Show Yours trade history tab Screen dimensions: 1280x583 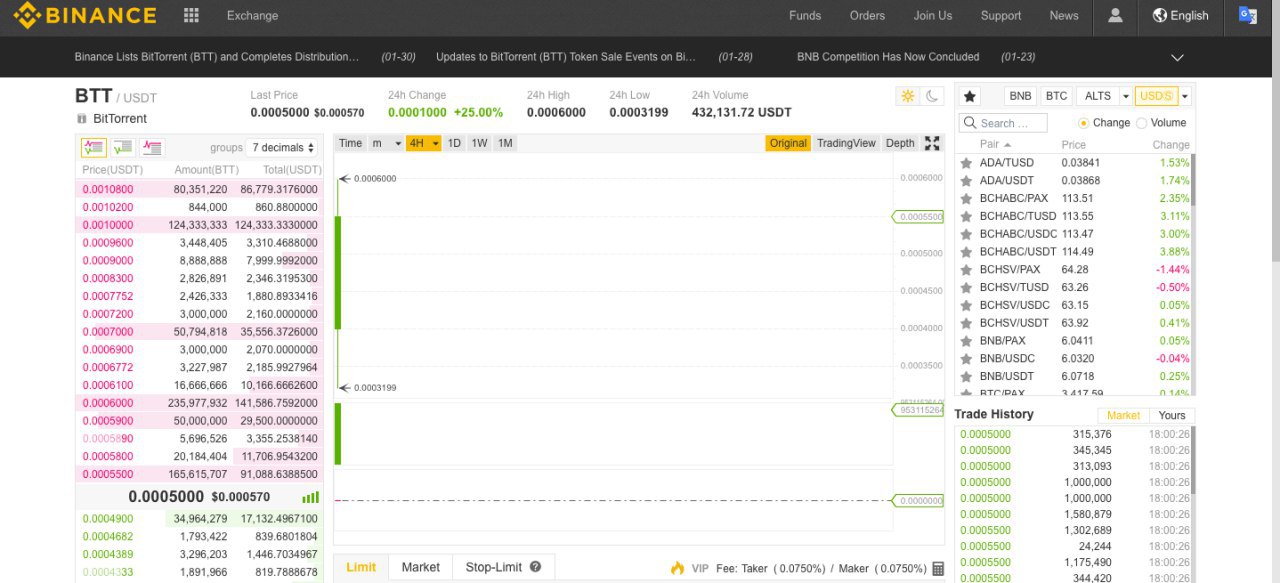coord(1172,415)
